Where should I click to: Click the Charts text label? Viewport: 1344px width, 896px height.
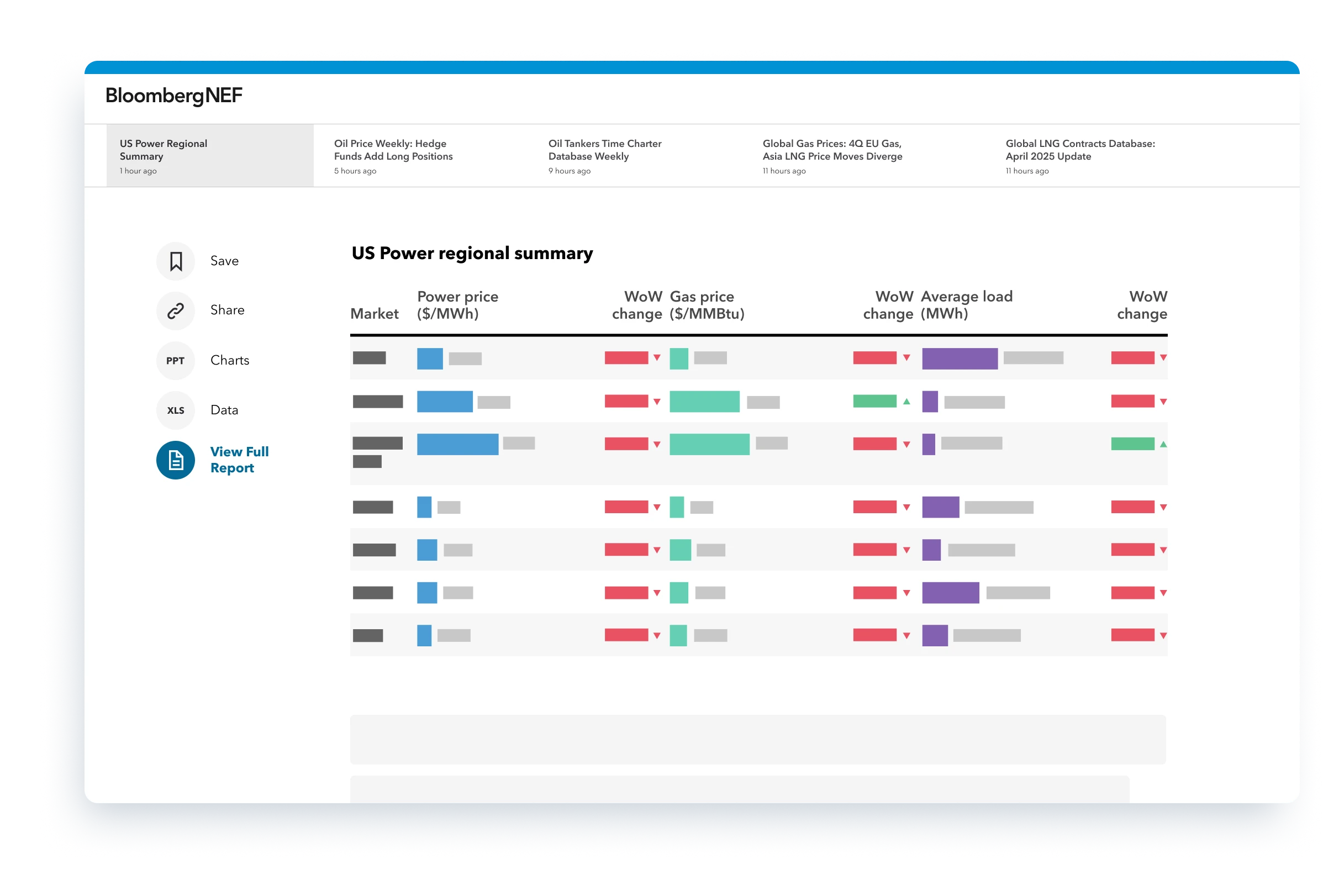(230, 361)
